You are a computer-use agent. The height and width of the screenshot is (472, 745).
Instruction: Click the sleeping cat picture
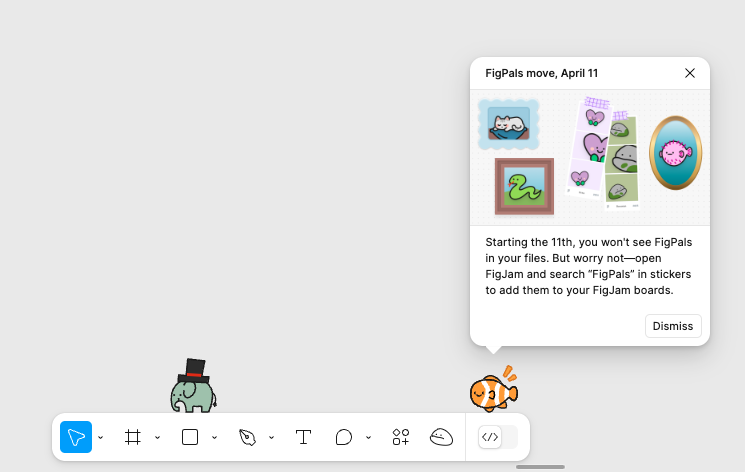(508, 124)
